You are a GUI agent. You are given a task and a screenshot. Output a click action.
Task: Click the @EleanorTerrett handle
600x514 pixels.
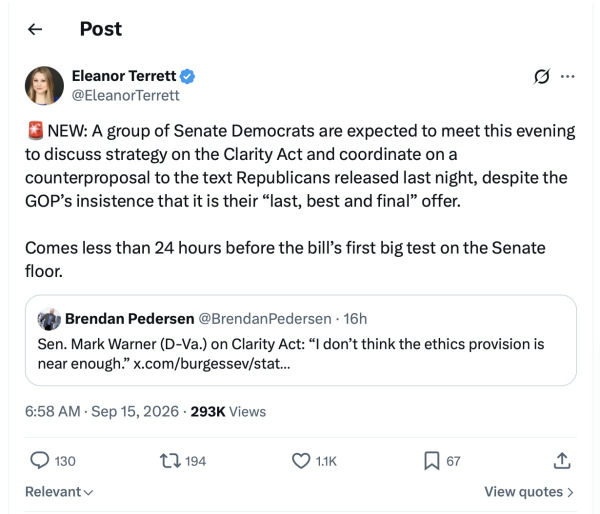click(126, 96)
